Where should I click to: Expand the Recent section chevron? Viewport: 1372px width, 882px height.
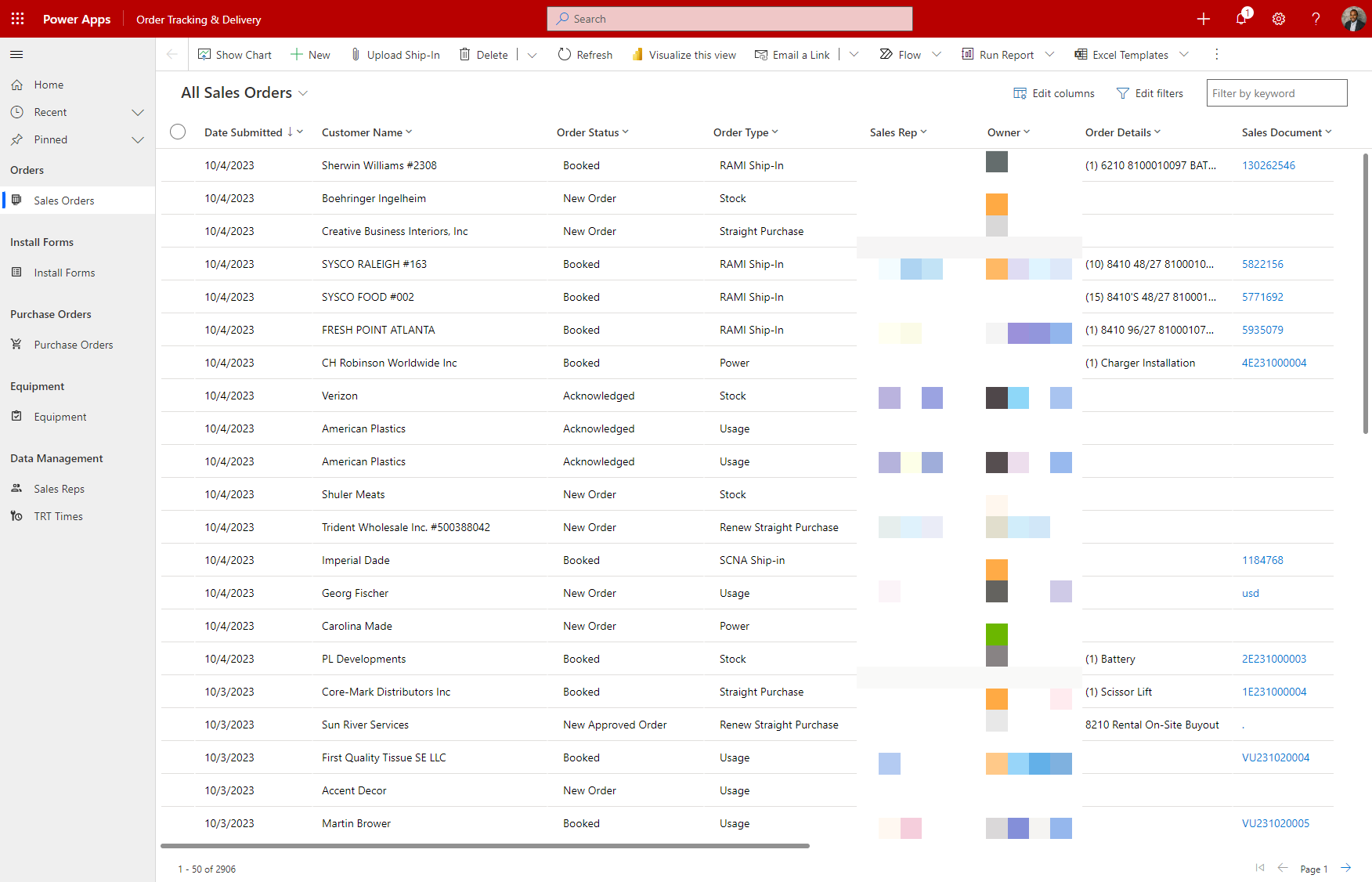tap(138, 112)
